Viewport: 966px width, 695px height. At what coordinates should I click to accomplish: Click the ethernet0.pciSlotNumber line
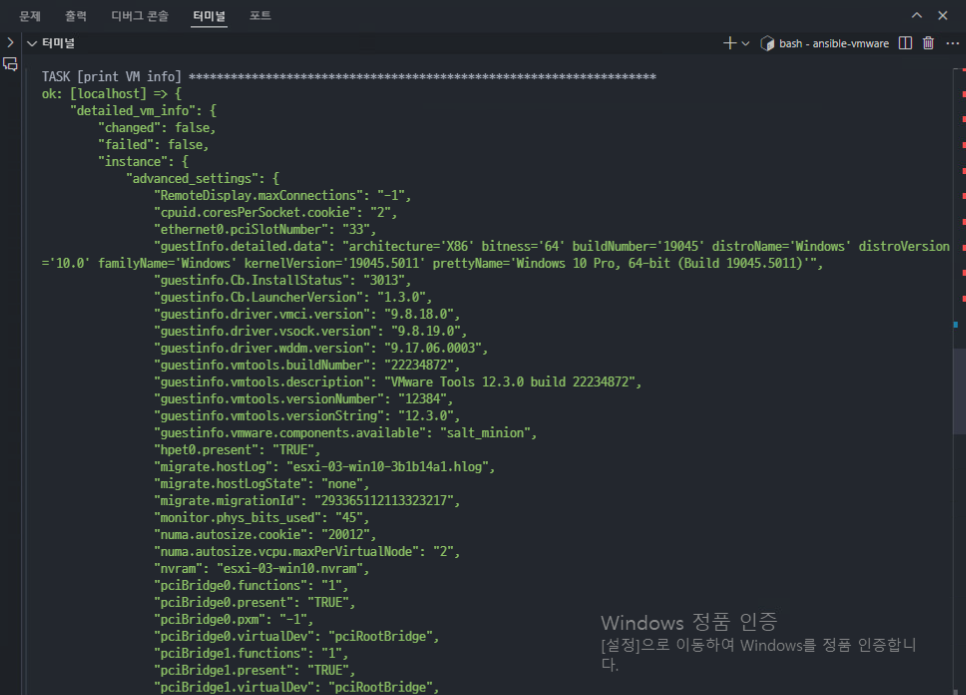click(265, 229)
